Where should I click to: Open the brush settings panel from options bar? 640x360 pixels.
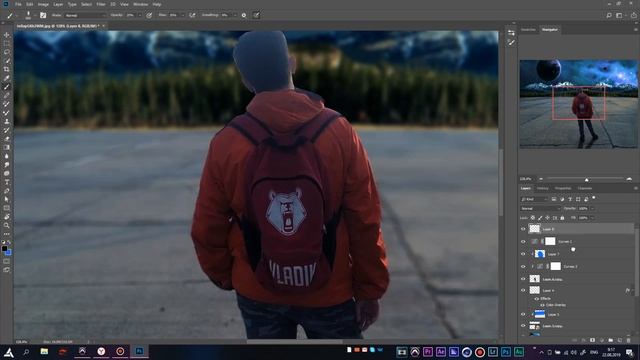tap(43, 15)
